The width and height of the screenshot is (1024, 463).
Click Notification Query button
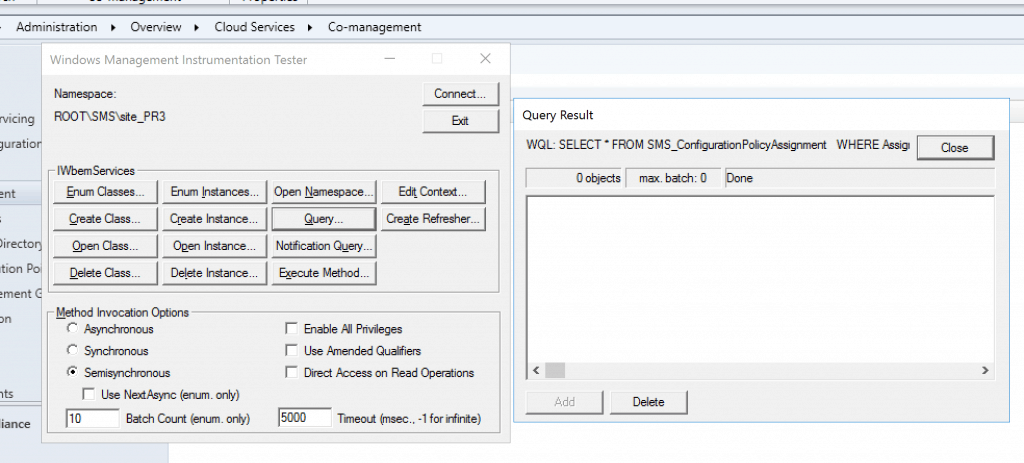pyautogui.click(x=324, y=246)
